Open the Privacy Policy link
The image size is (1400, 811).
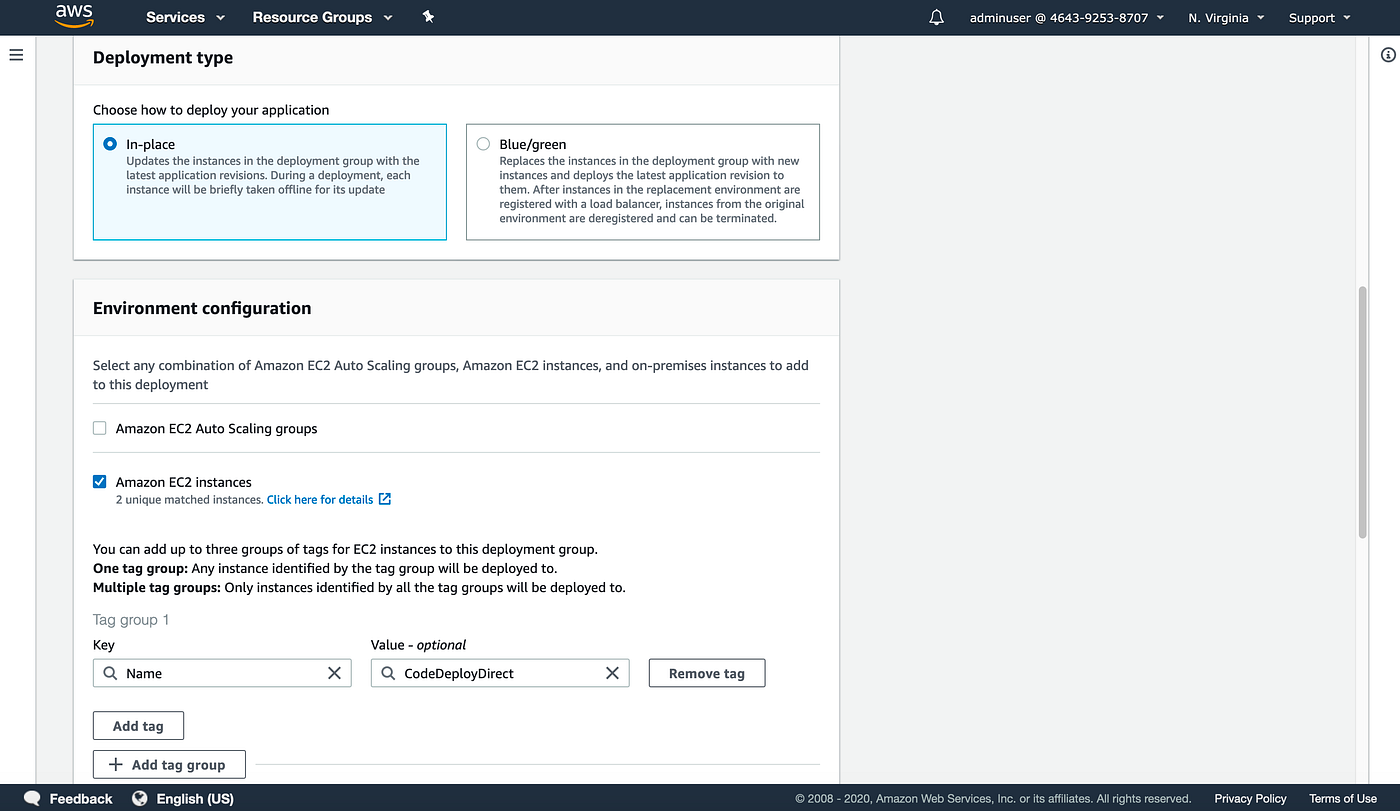1250,798
